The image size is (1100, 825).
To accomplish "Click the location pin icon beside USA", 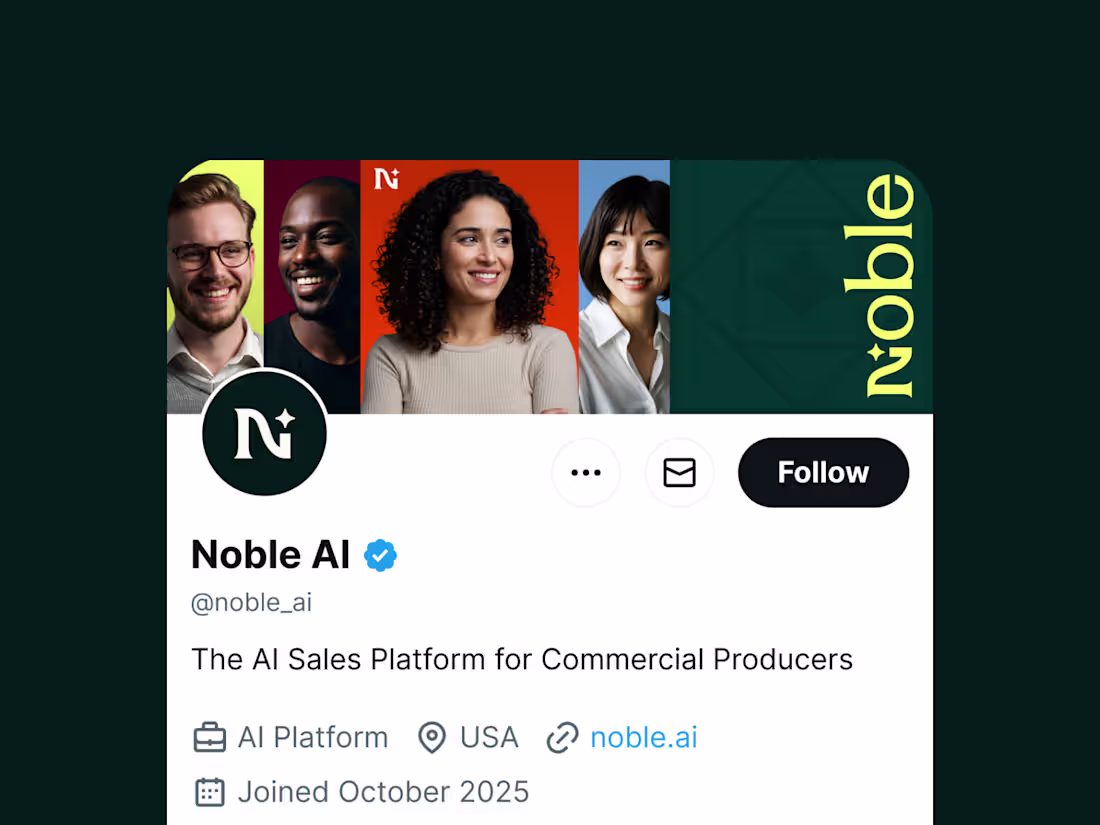I will pyautogui.click(x=432, y=737).
